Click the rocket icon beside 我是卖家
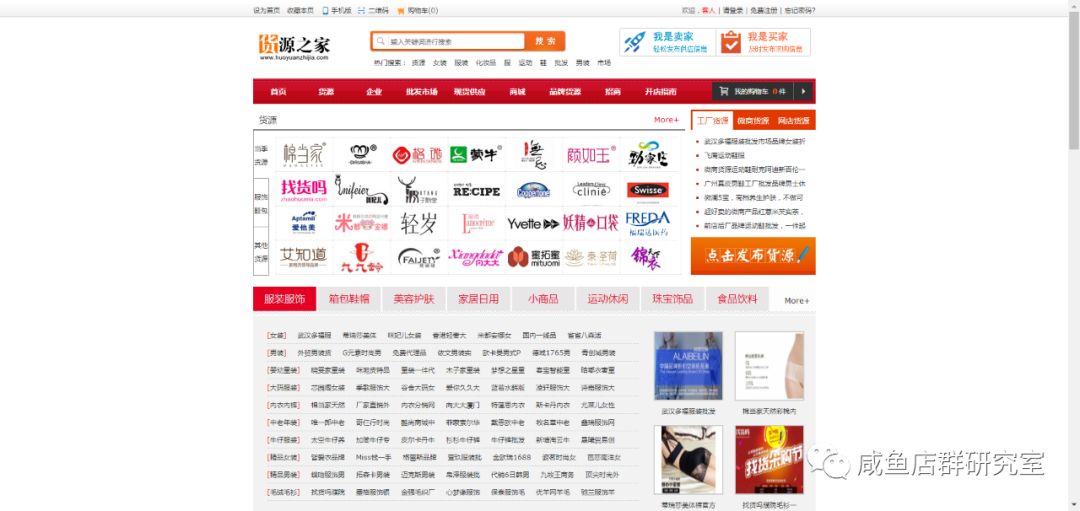 634,42
